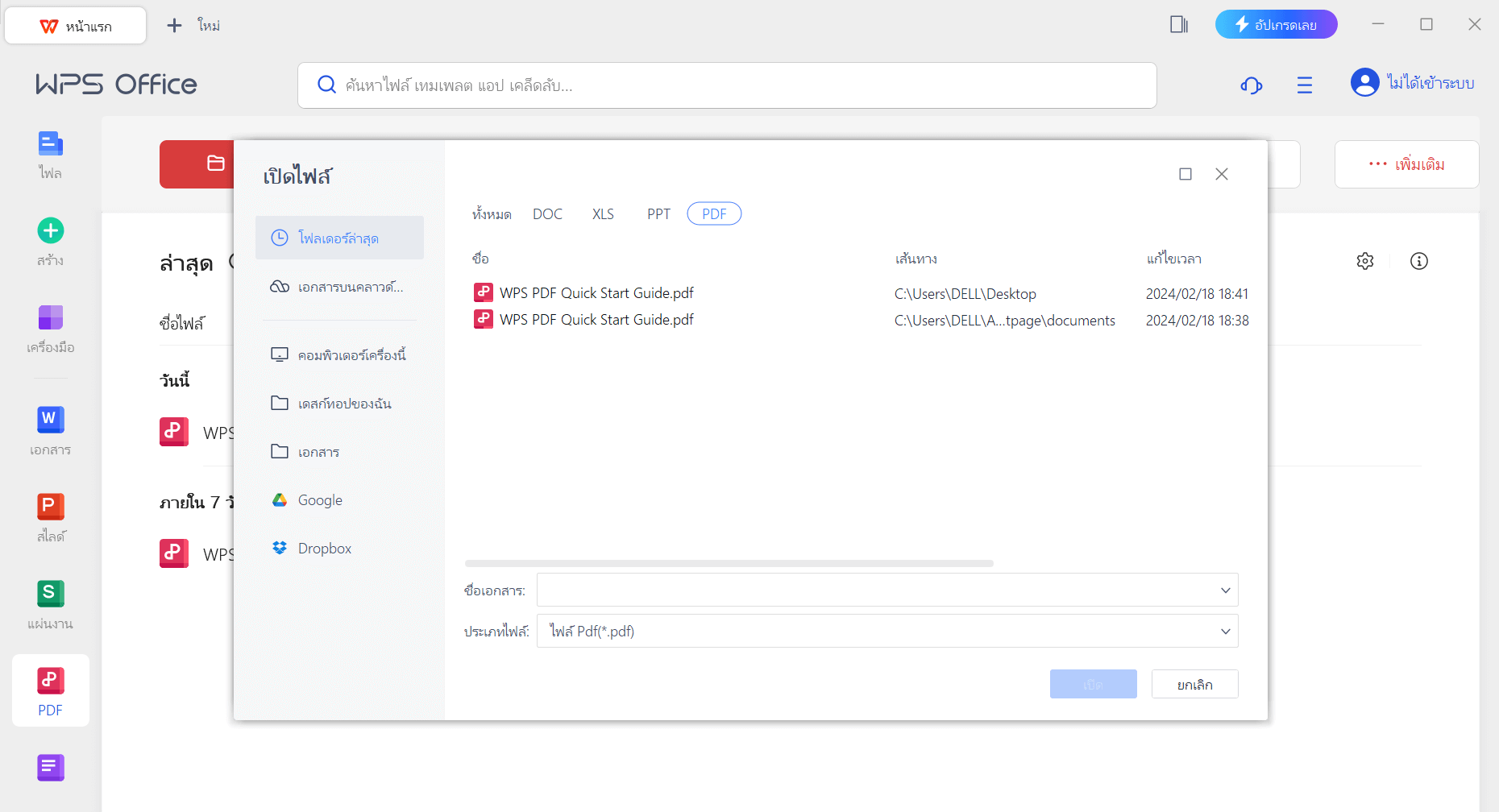Viewport: 1499px width, 812px height.
Task: Open the hamburger menu icon beside the headset
Action: pos(1305,85)
